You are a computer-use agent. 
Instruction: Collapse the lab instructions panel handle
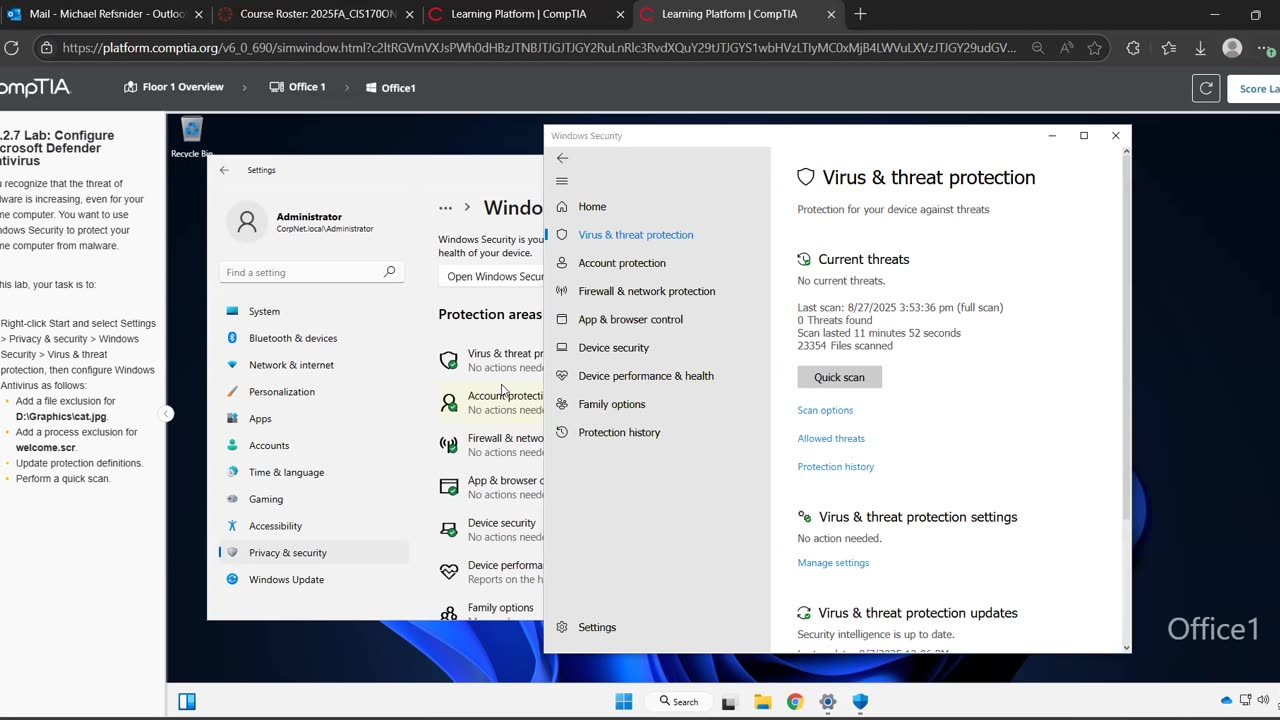pos(166,413)
